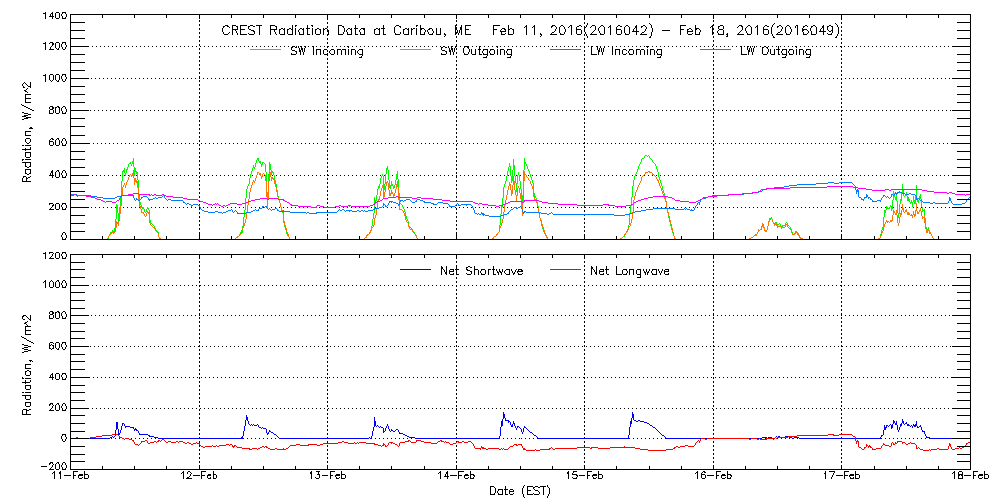Click the SW Incoming legend label
This screenshot has height=500, width=1000.
tap(327, 51)
